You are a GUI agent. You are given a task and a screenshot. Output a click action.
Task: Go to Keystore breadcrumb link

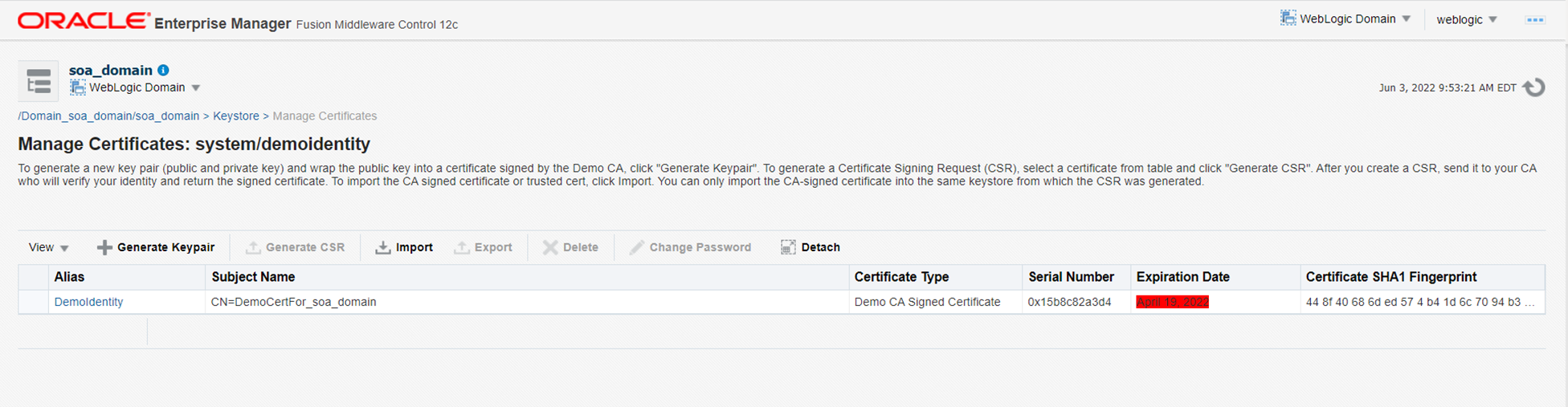(235, 116)
